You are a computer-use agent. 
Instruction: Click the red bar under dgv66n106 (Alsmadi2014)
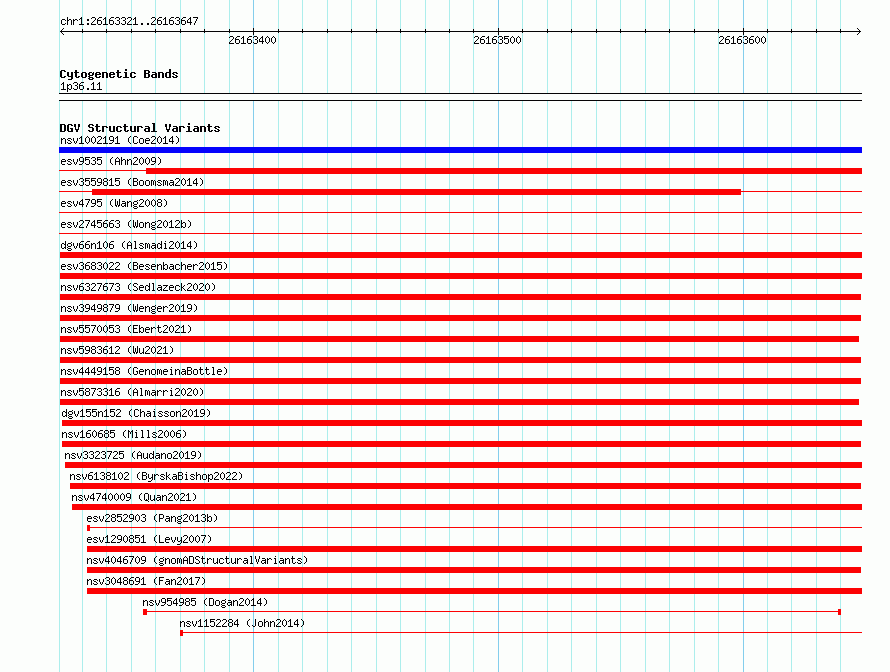click(x=460, y=255)
